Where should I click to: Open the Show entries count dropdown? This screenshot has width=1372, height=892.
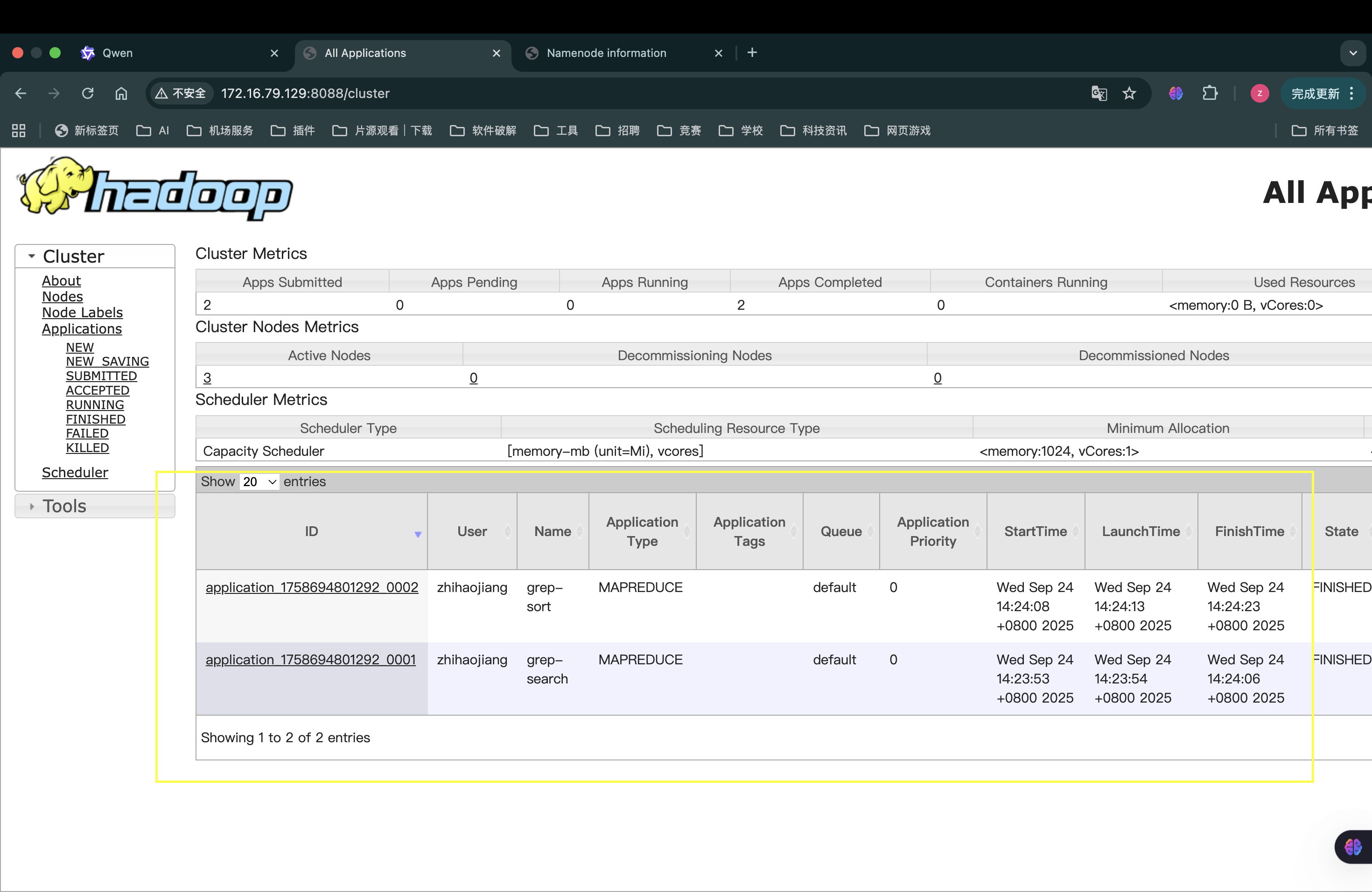coord(259,482)
